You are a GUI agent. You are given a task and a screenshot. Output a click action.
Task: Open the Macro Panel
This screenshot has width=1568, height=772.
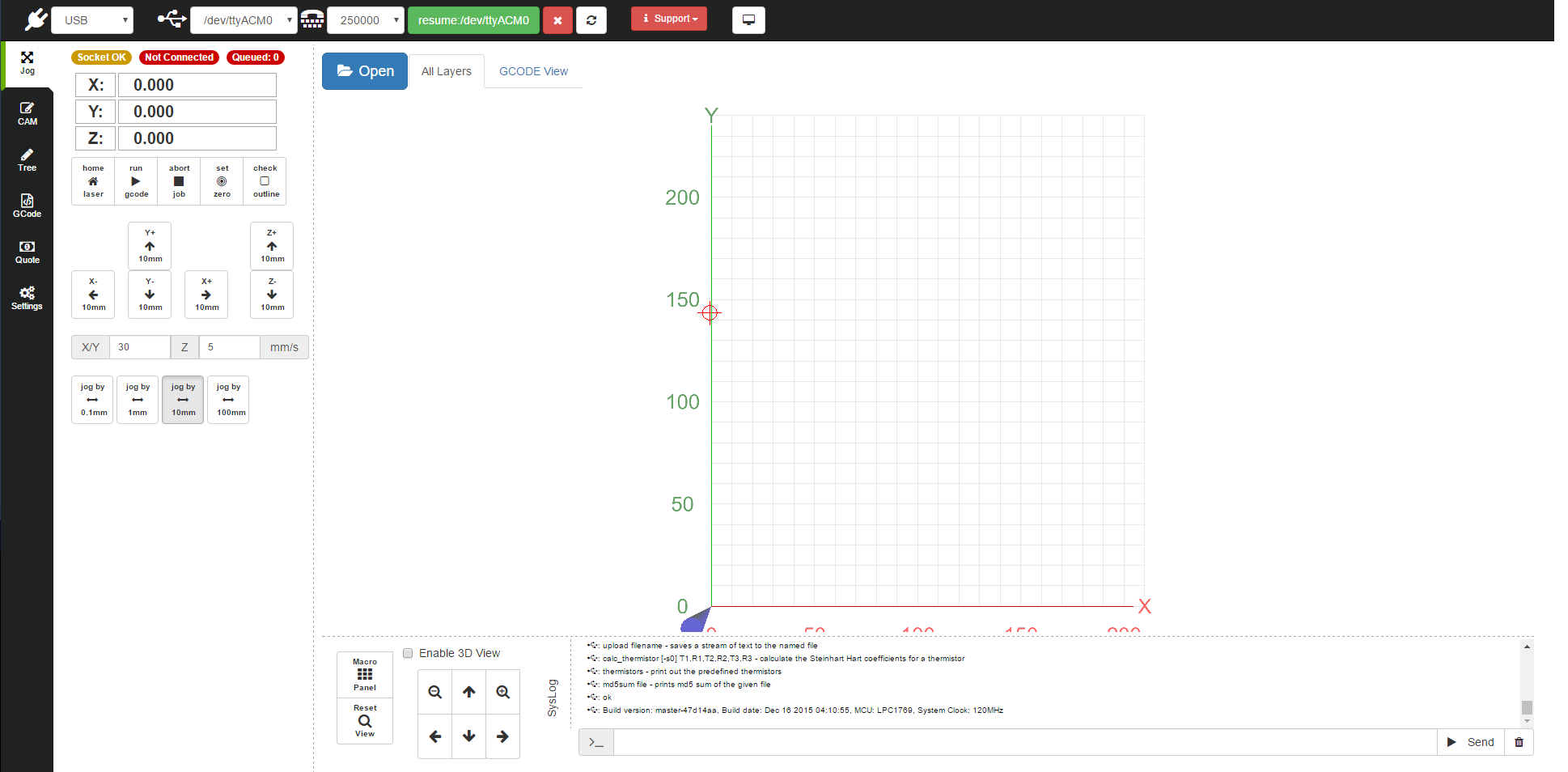coord(365,674)
